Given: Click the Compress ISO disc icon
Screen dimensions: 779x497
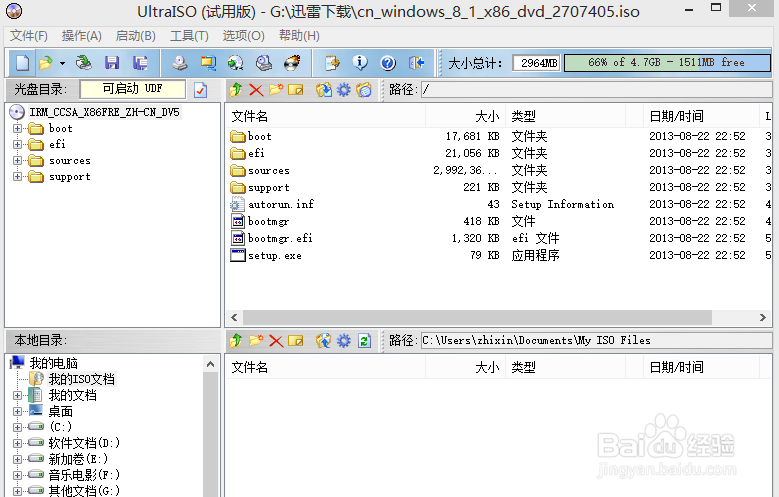Looking at the screenshot, I should tap(235, 63).
